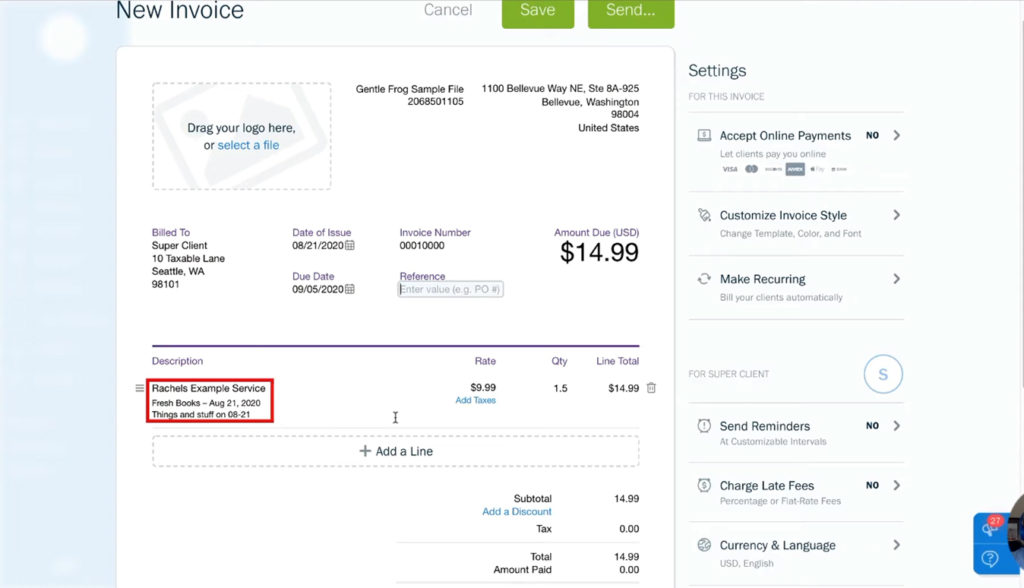1024x588 pixels.
Task: Open the notifications icon showing 27 alerts
Action: pos(990,527)
